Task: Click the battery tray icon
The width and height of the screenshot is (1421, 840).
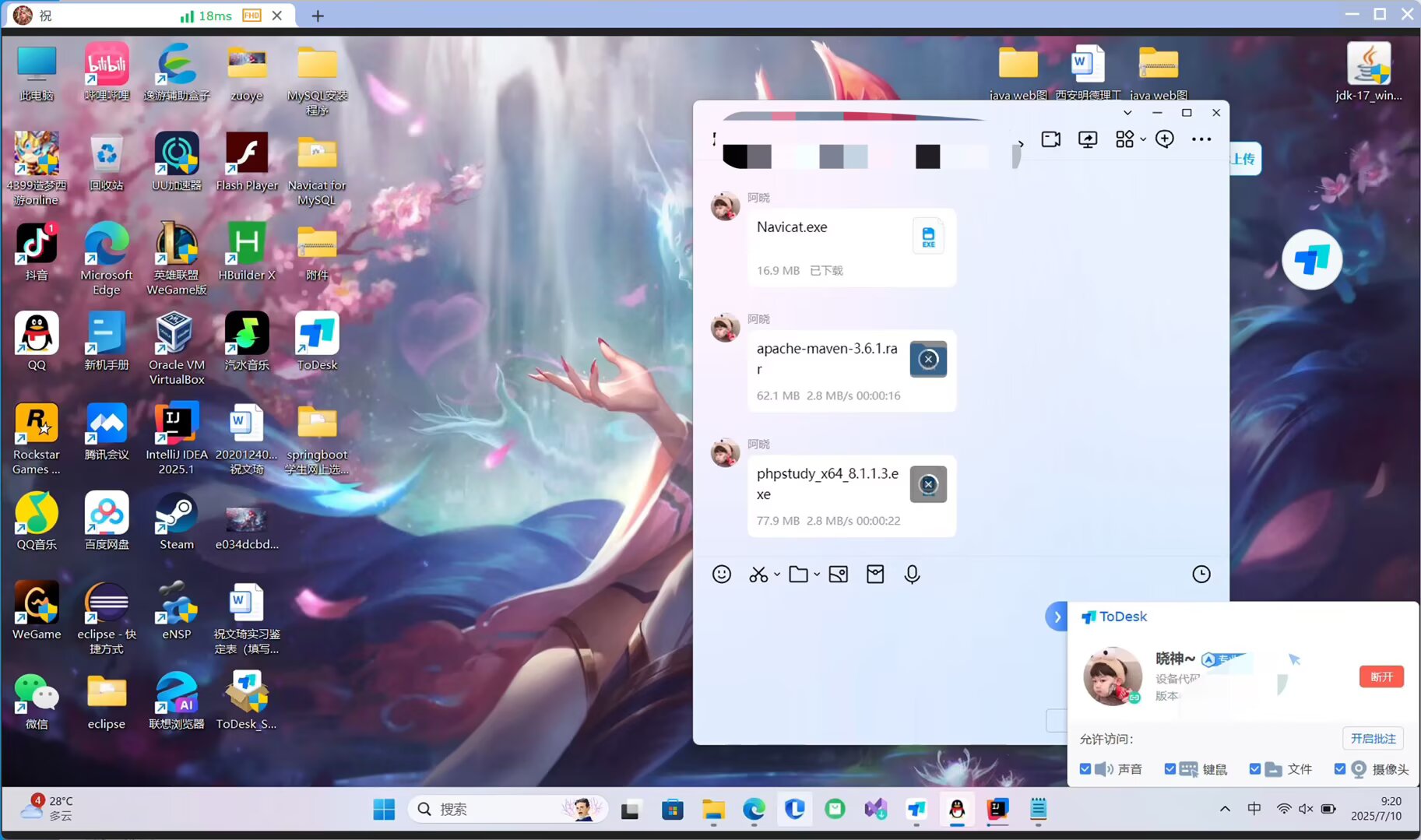Action: point(1328,810)
